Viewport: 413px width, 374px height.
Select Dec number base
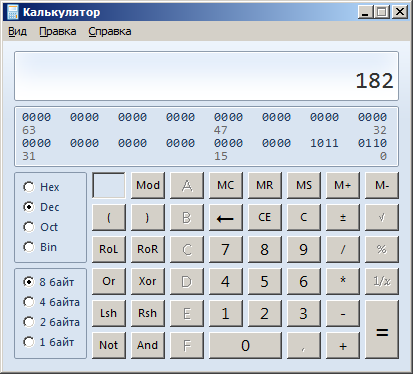point(41,207)
